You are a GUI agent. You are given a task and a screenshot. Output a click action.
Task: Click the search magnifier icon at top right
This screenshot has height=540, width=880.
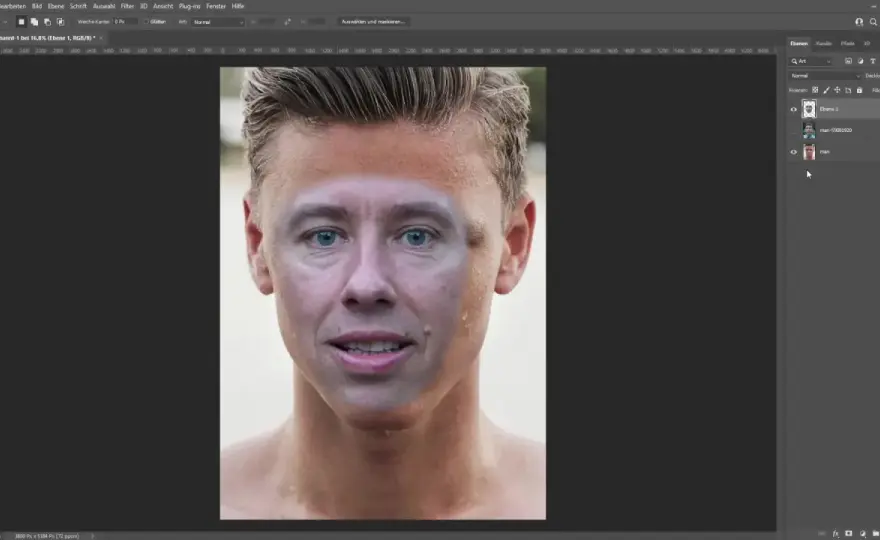(873, 22)
